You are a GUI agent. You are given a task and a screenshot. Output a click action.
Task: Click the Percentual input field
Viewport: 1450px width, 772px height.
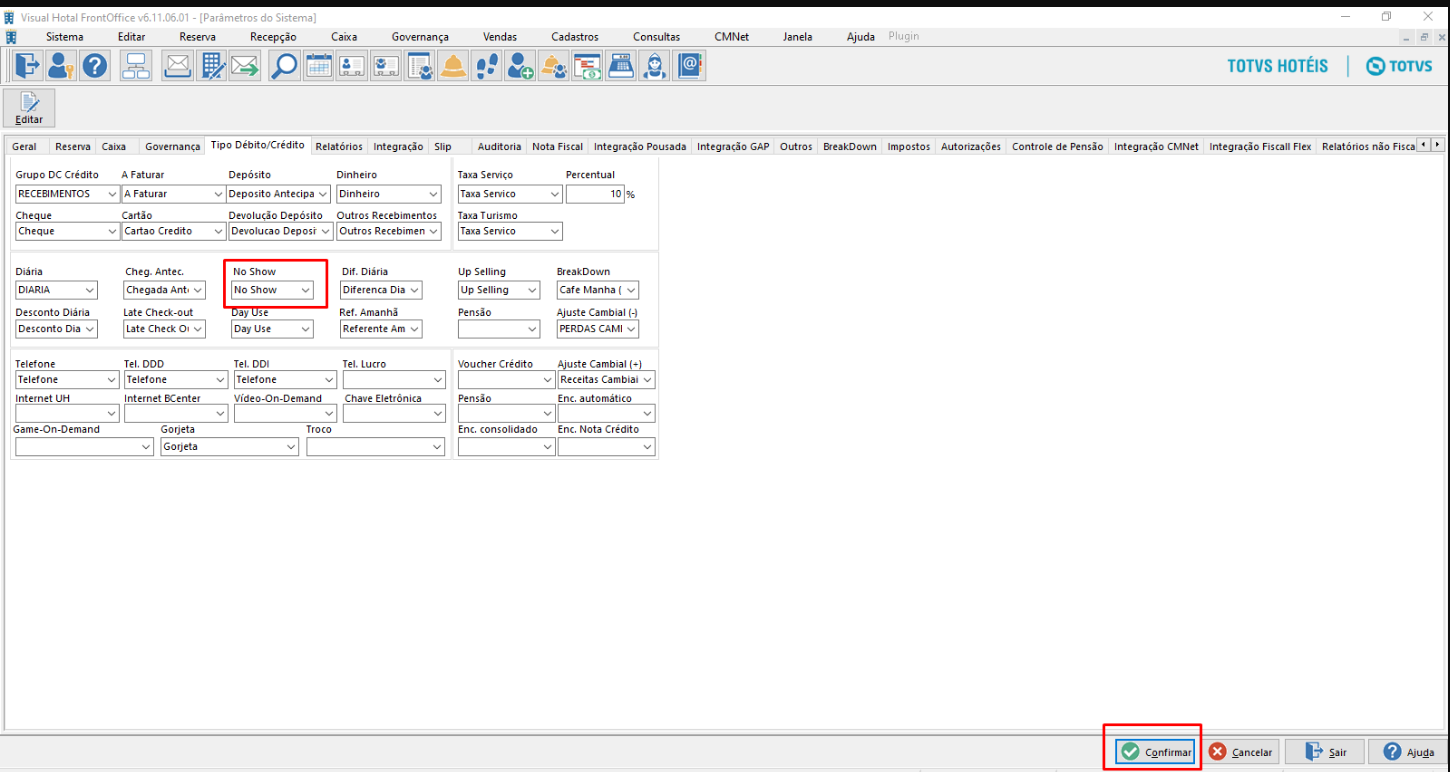(595, 194)
